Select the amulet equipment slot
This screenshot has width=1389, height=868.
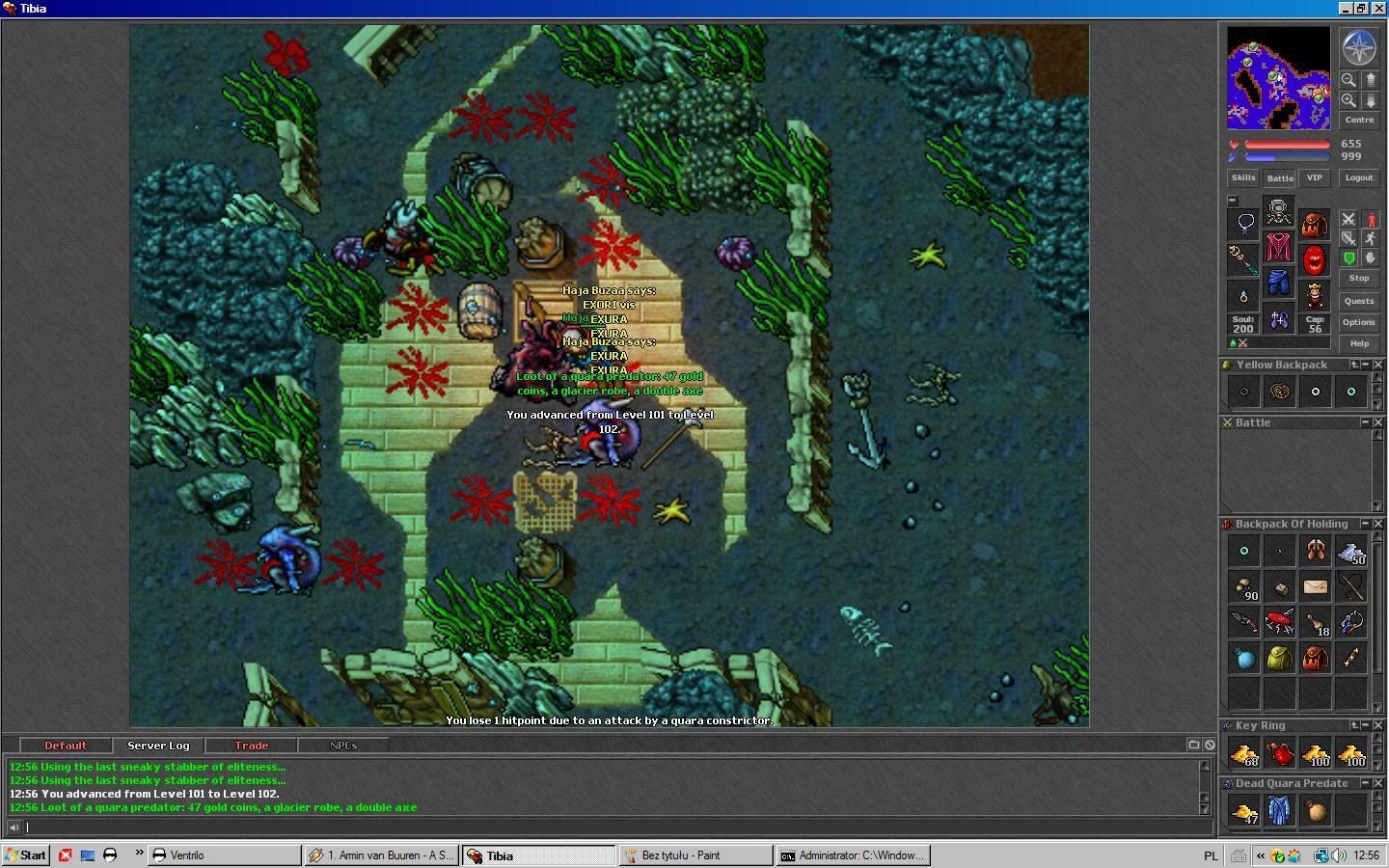[1244, 224]
